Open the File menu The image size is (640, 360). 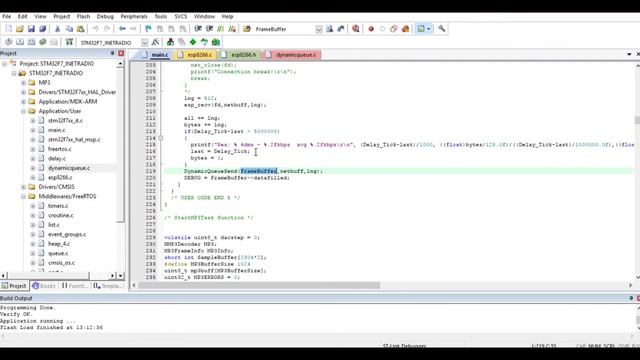click(x=7, y=16)
